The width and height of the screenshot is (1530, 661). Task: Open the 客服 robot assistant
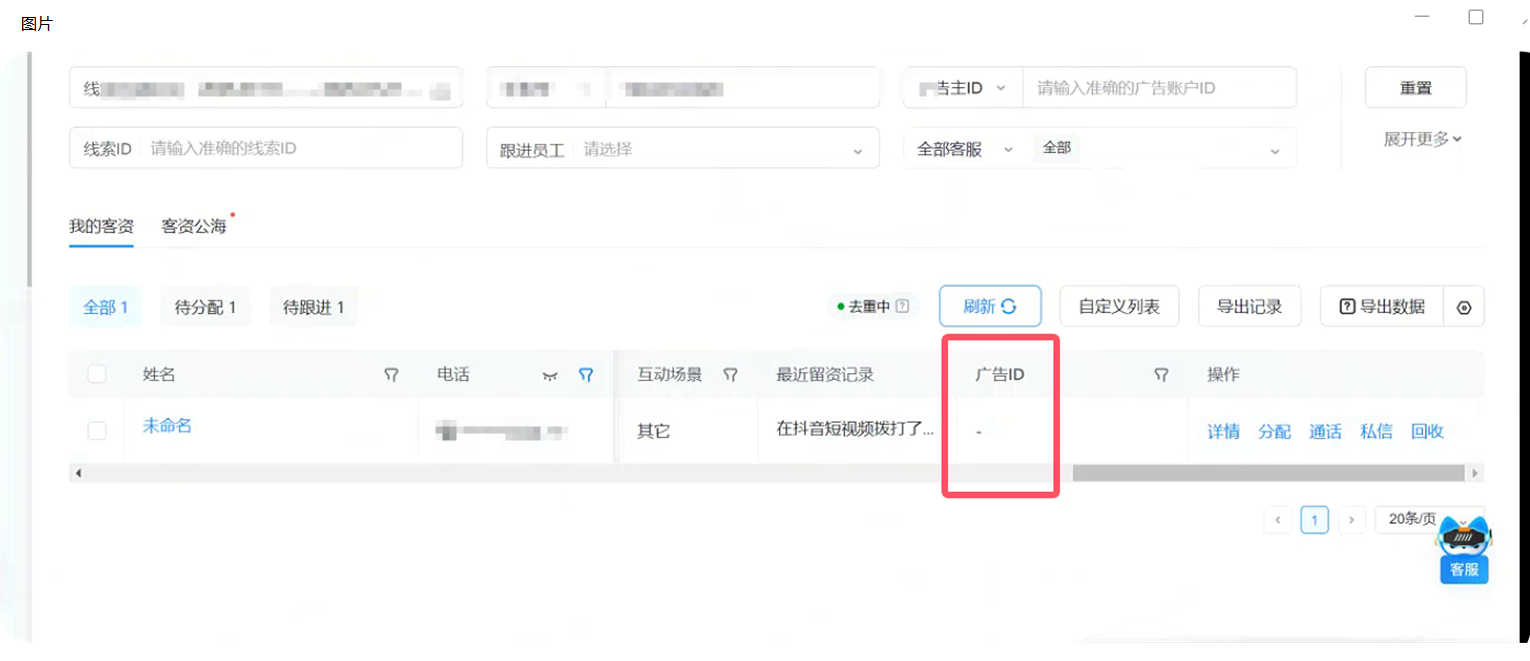(x=1464, y=550)
